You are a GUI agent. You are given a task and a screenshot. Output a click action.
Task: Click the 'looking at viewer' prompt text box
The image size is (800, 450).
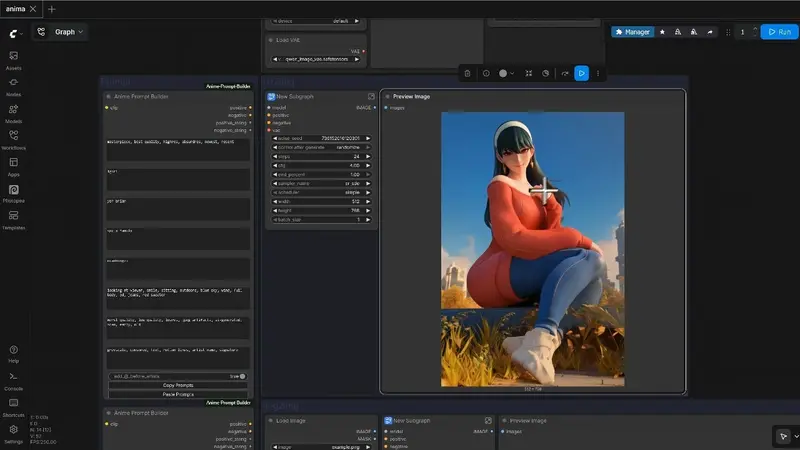coord(178,298)
